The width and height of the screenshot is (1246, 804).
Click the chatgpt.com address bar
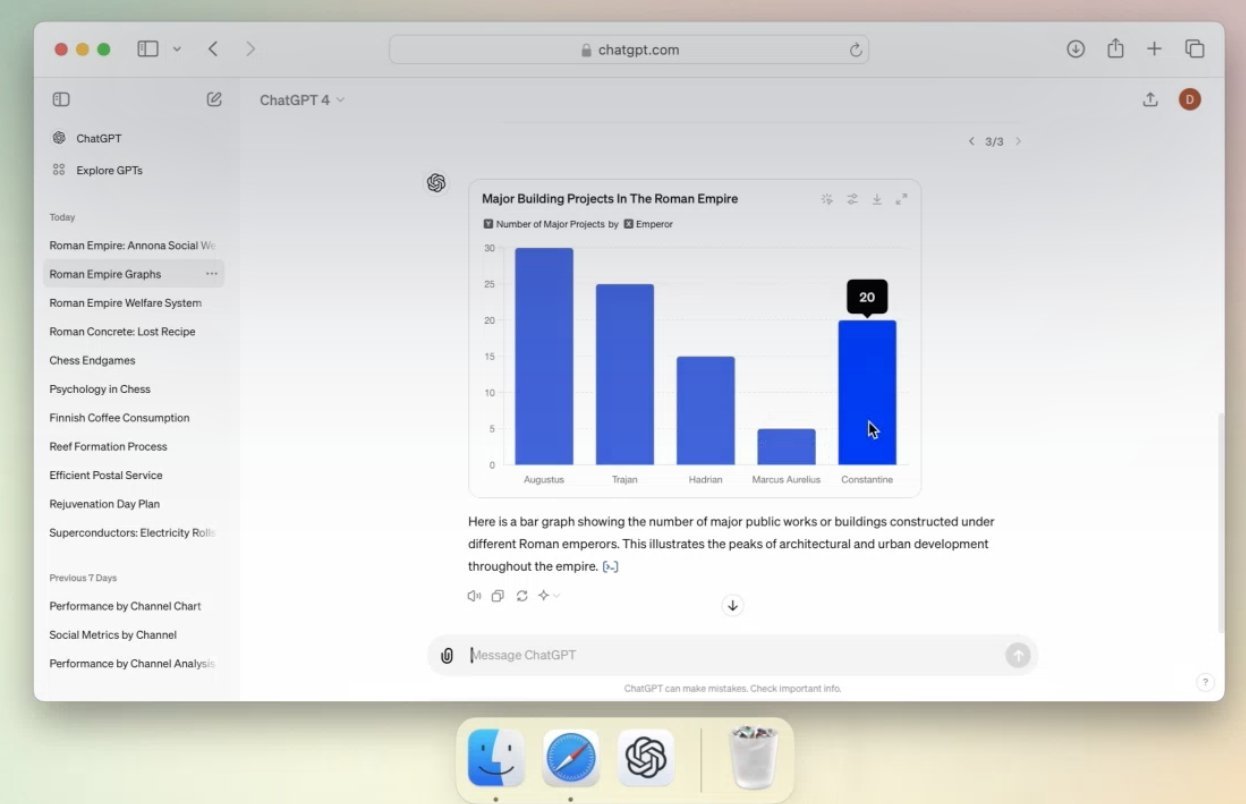coord(628,50)
